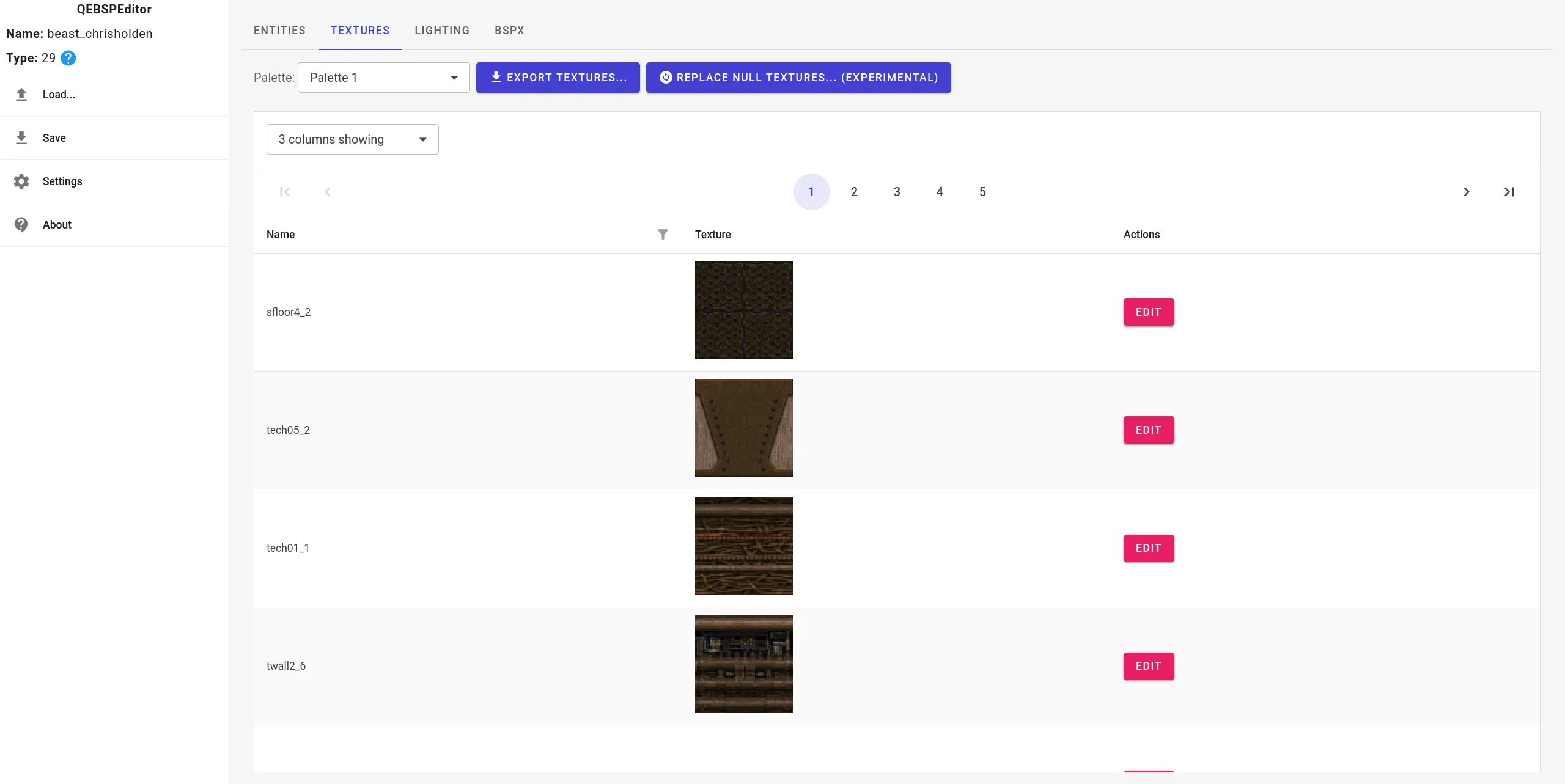Click the sfloor4_2 texture thumbnail
The height and width of the screenshot is (784, 1565).
tap(744, 310)
